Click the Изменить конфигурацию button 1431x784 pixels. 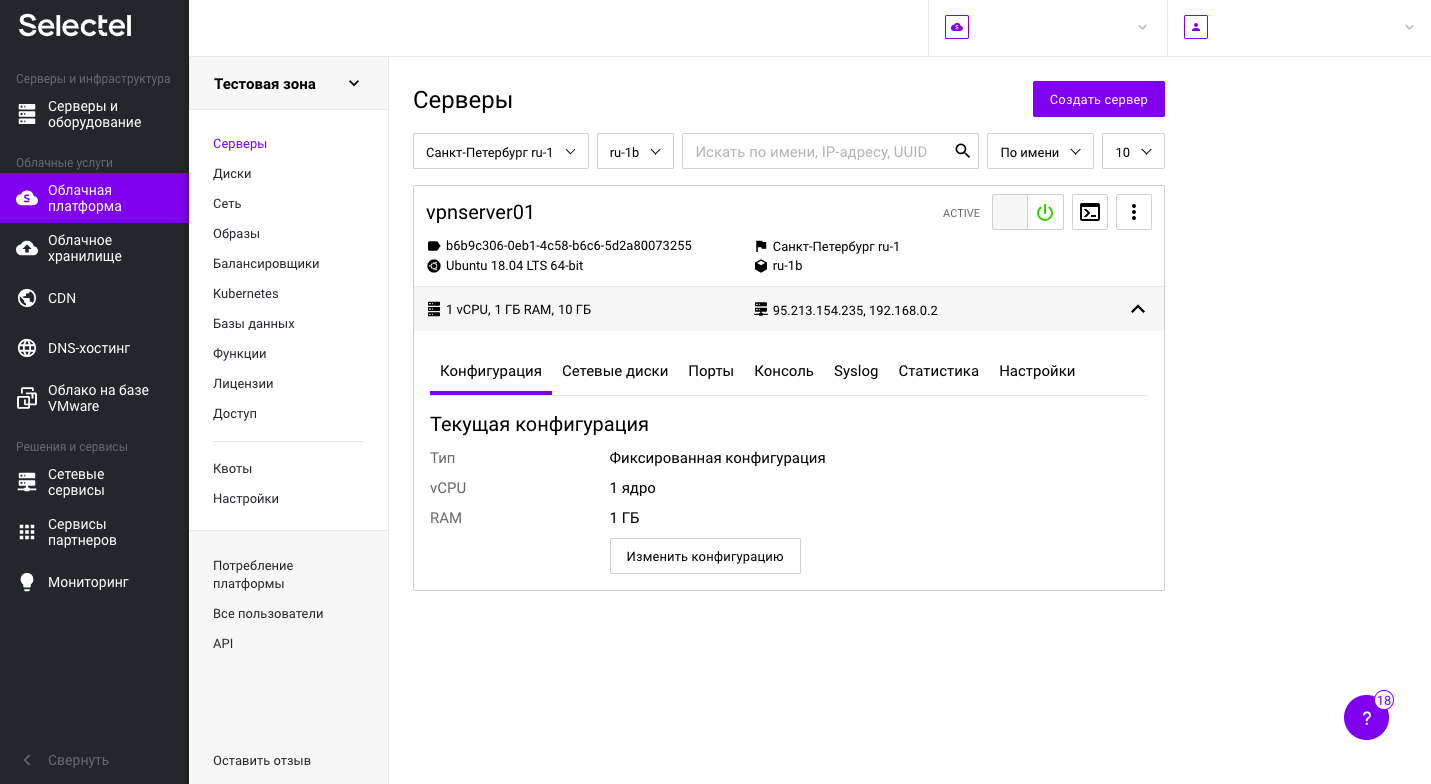[x=705, y=555]
